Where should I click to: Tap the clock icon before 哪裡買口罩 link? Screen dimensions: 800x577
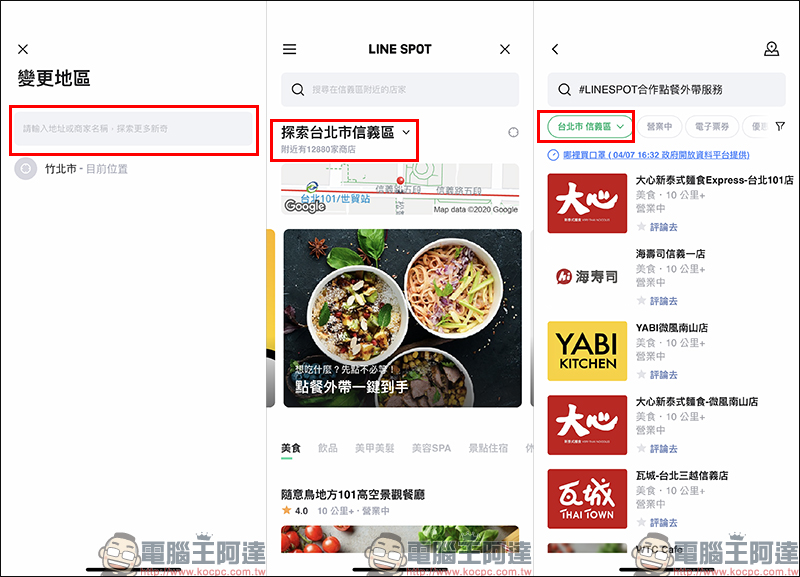point(553,155)
